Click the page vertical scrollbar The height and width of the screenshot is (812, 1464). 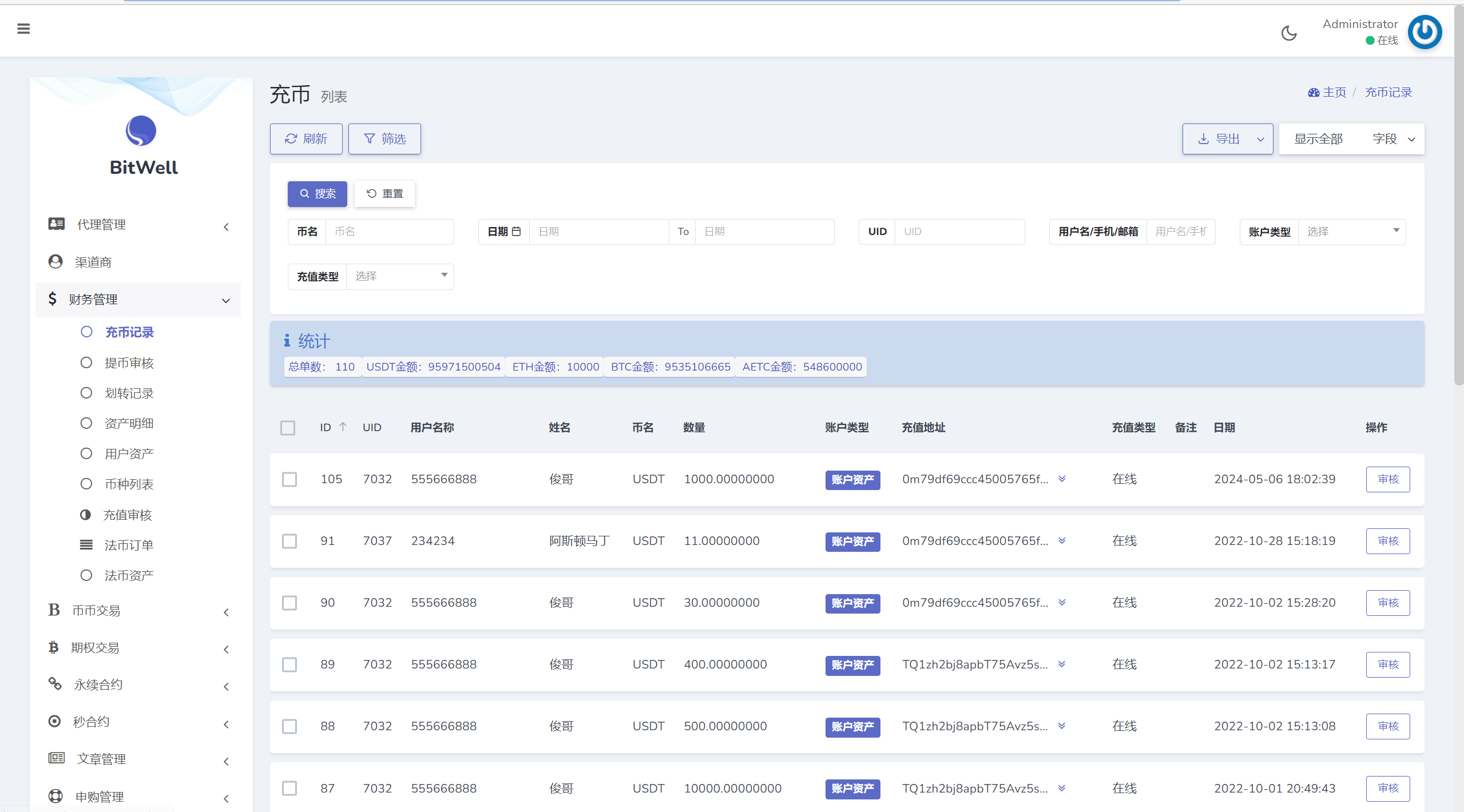pos(1458,194)
